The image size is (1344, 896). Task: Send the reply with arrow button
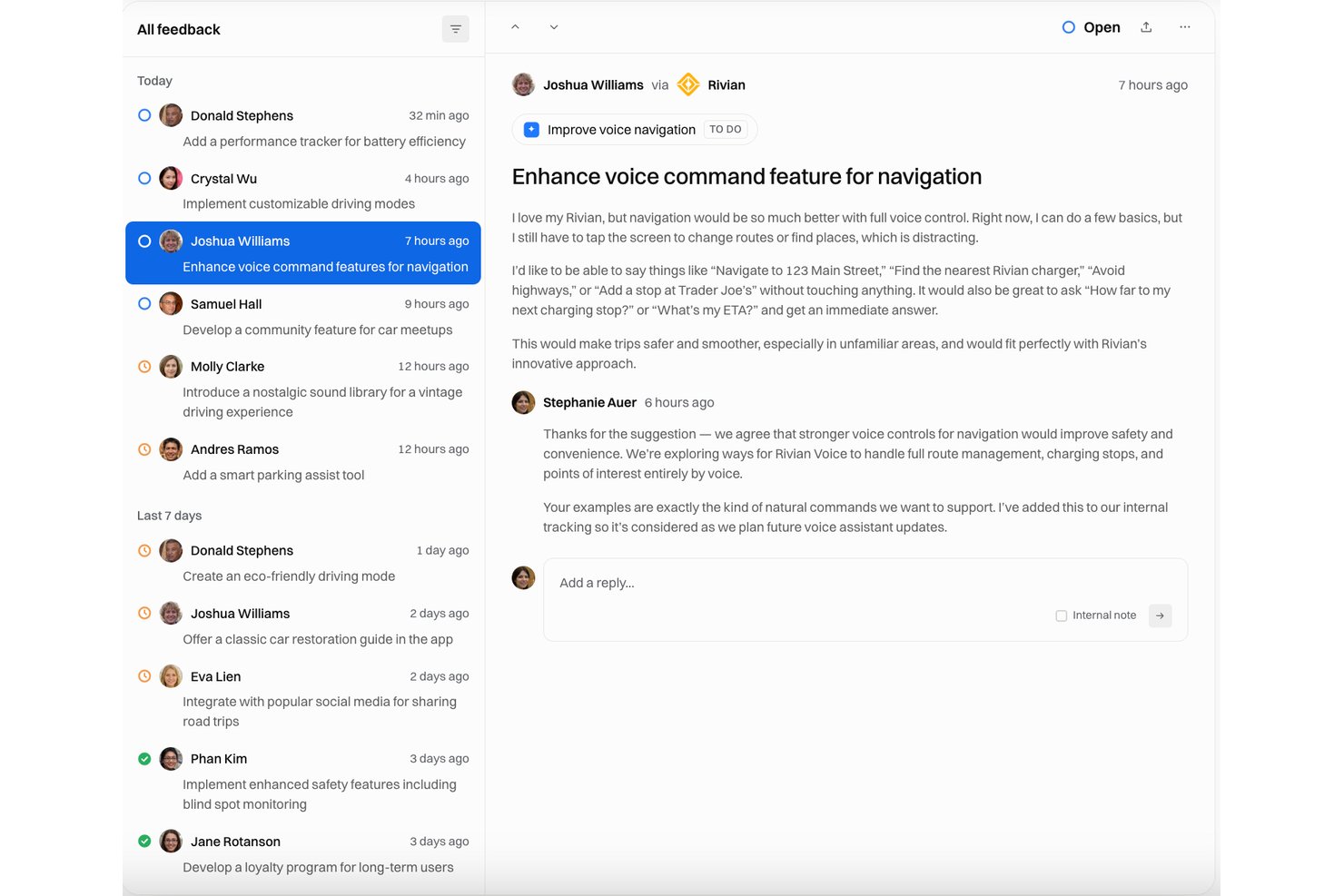(1160, 615)
